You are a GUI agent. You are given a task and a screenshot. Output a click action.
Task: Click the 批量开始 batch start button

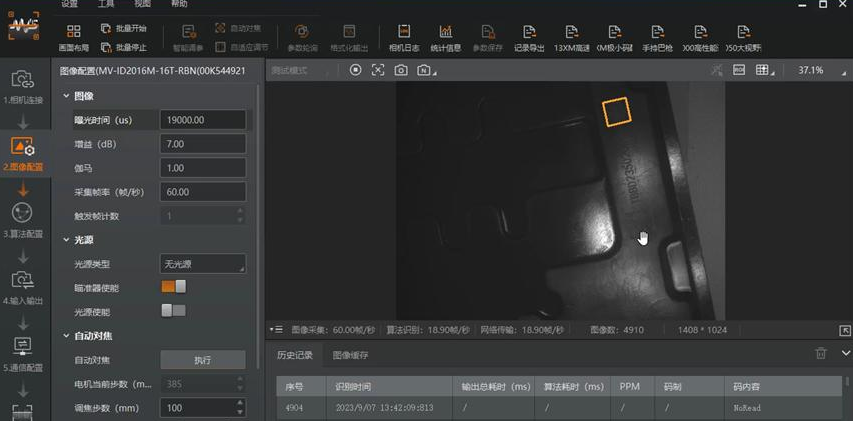(123, 30)
